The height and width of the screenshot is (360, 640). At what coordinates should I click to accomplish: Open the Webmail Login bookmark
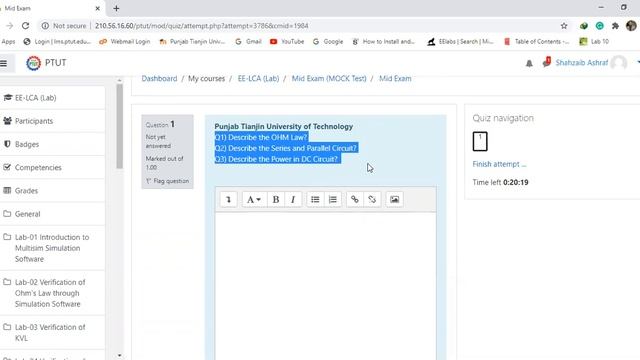(125, 42)
